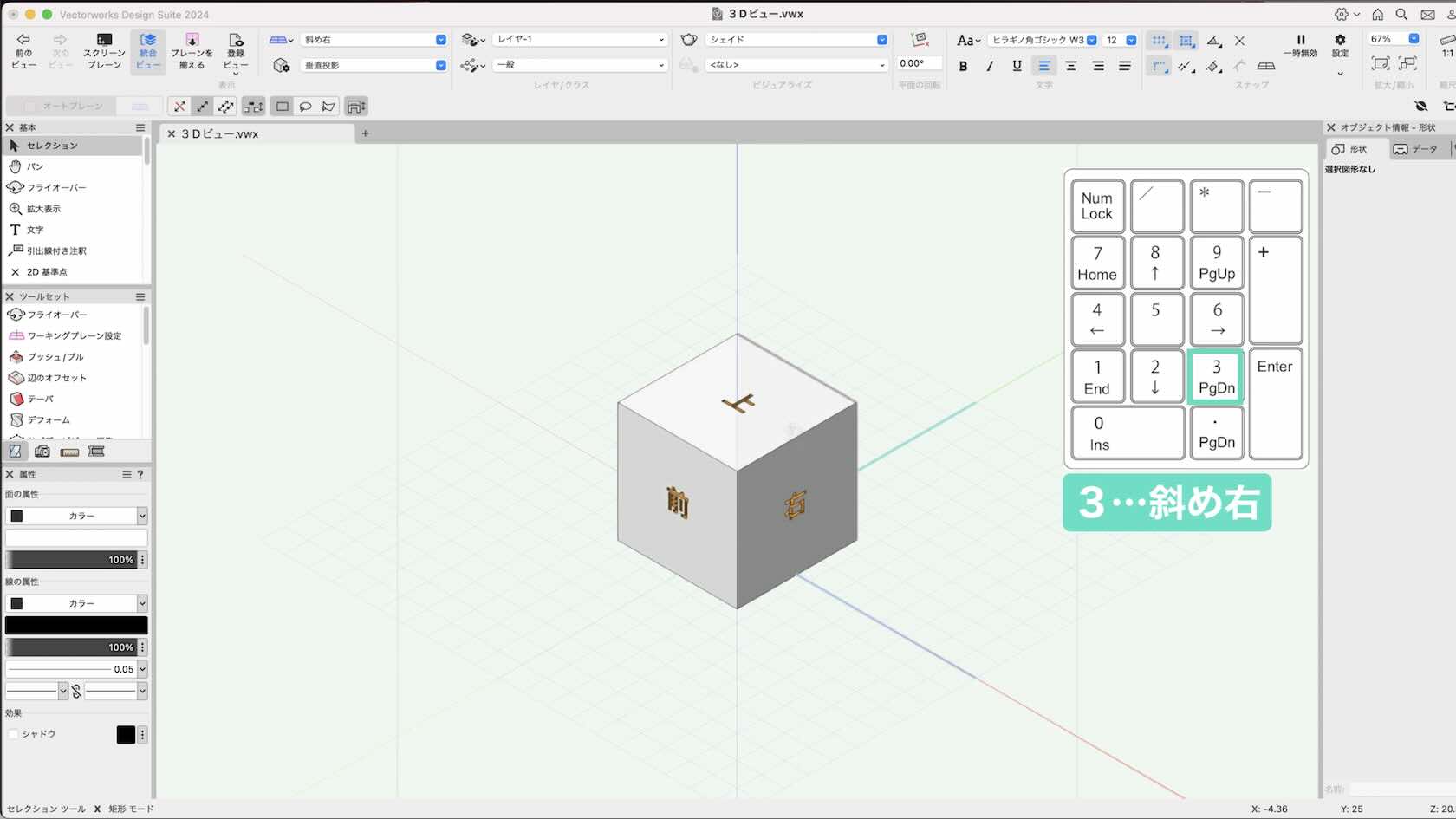Select the Zoom tool (拡大表示)
Viewport: 1456px width, 819px height.
click(x=74, y=209)
